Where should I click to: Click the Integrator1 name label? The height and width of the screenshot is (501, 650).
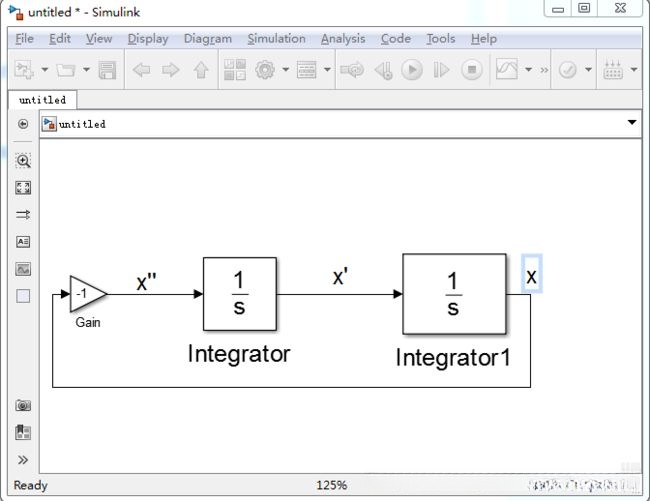[454, 357]
